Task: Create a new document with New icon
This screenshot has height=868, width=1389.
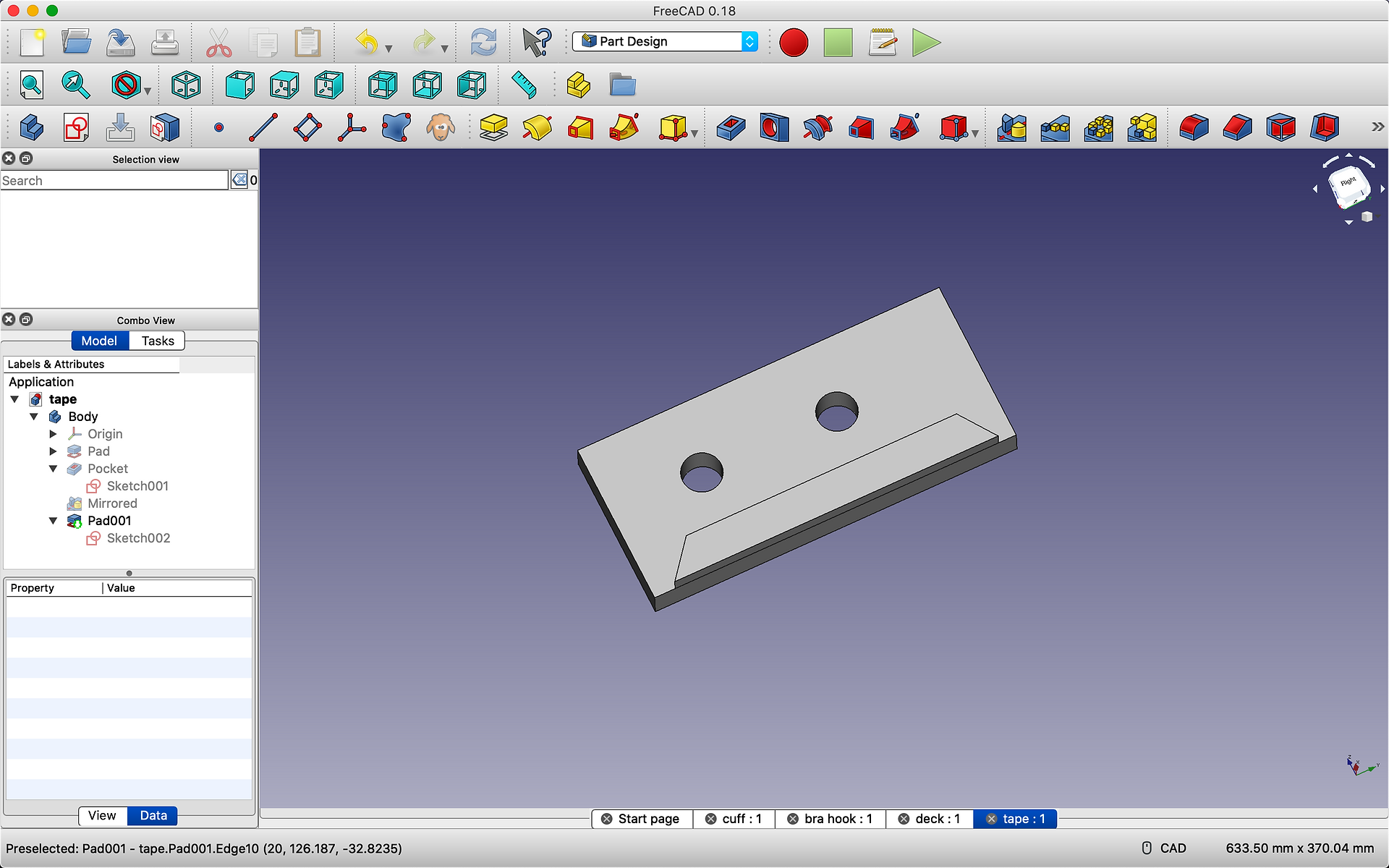Action: tap(33, 43)
